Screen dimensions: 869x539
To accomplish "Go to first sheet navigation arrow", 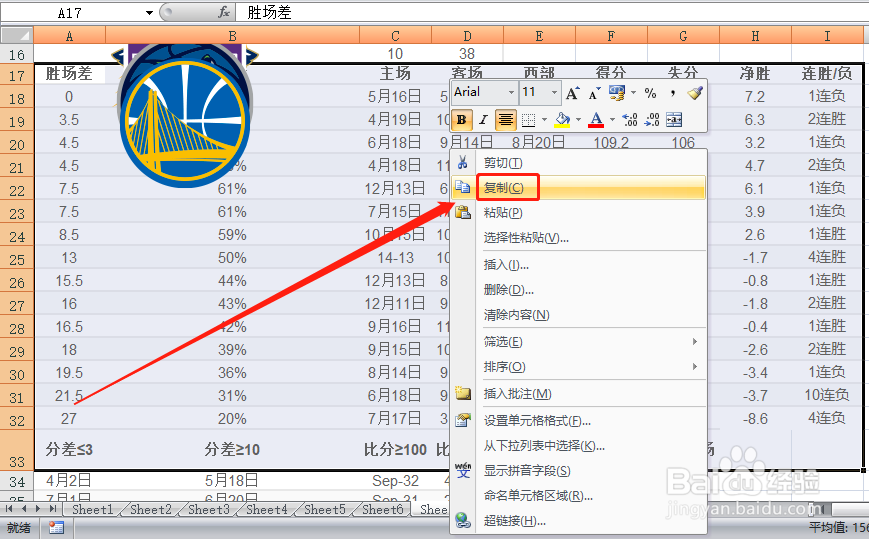I will pos(9,509).
